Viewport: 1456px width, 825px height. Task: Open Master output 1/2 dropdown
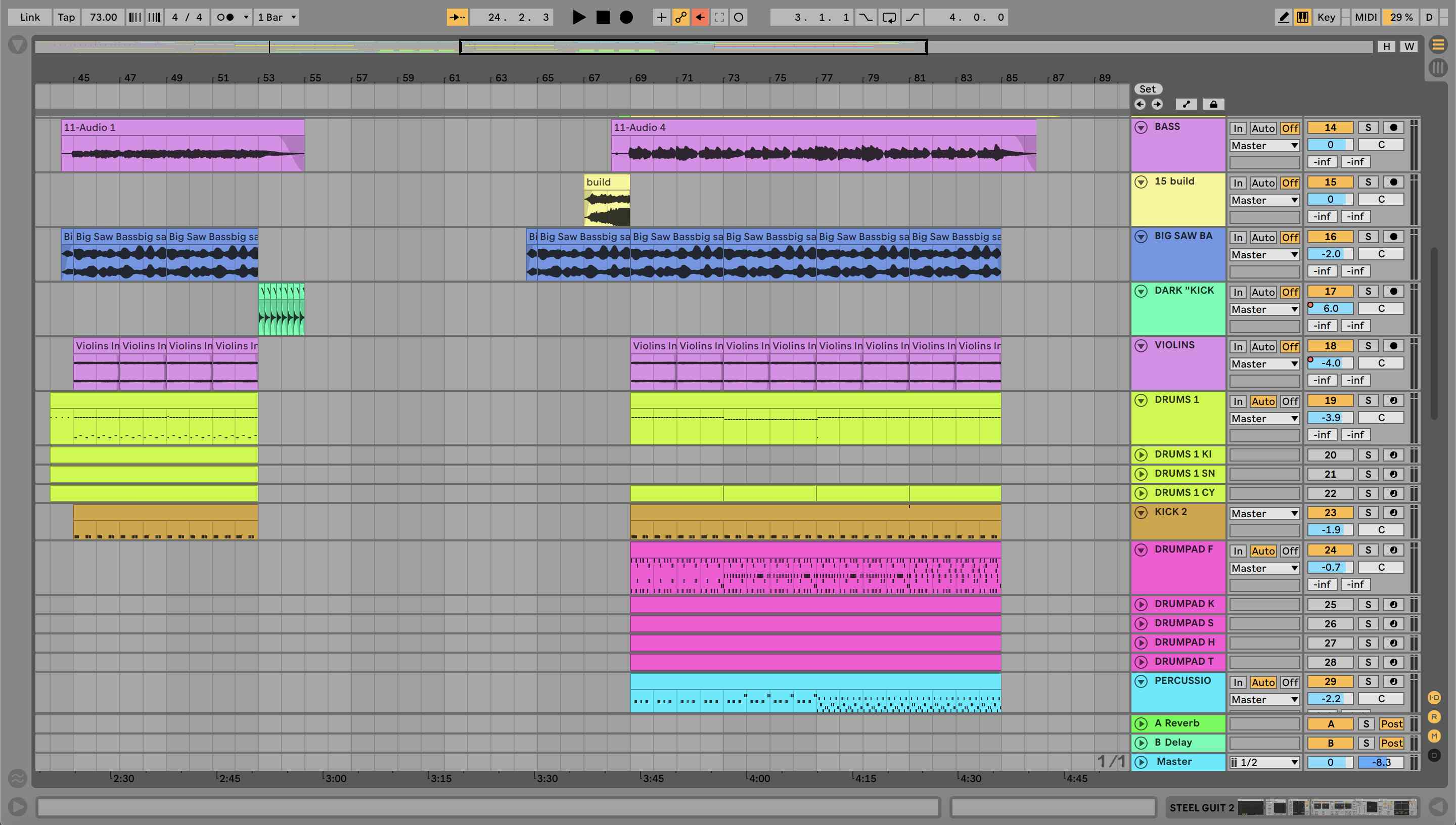pyautogui.click(x=1264, y=763)
